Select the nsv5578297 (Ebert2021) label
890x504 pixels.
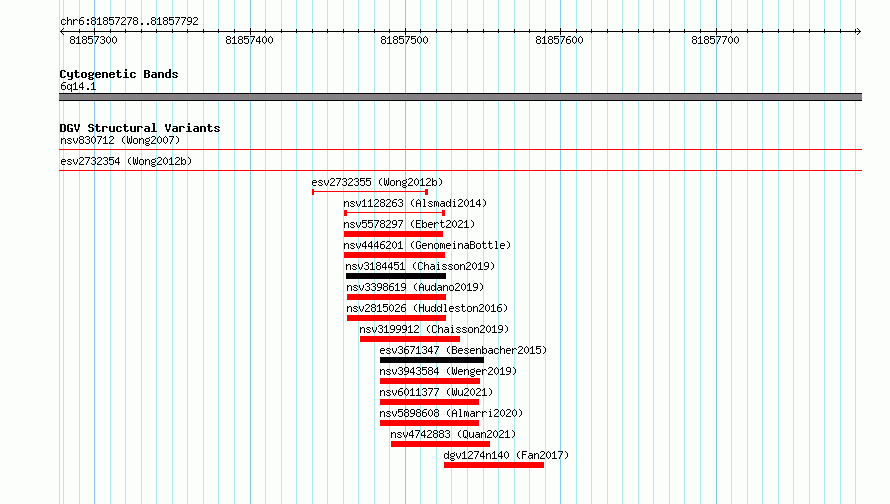coord(409,224)
